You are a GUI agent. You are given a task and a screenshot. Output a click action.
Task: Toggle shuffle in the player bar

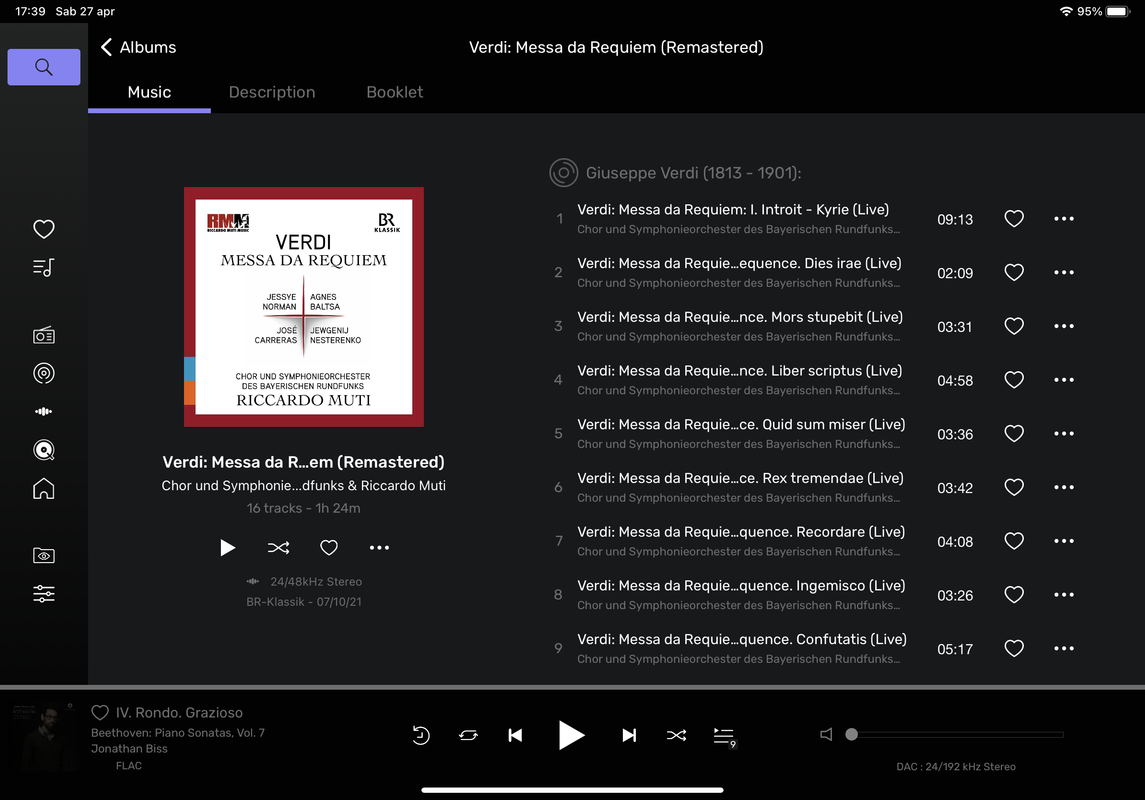(676, 735)
